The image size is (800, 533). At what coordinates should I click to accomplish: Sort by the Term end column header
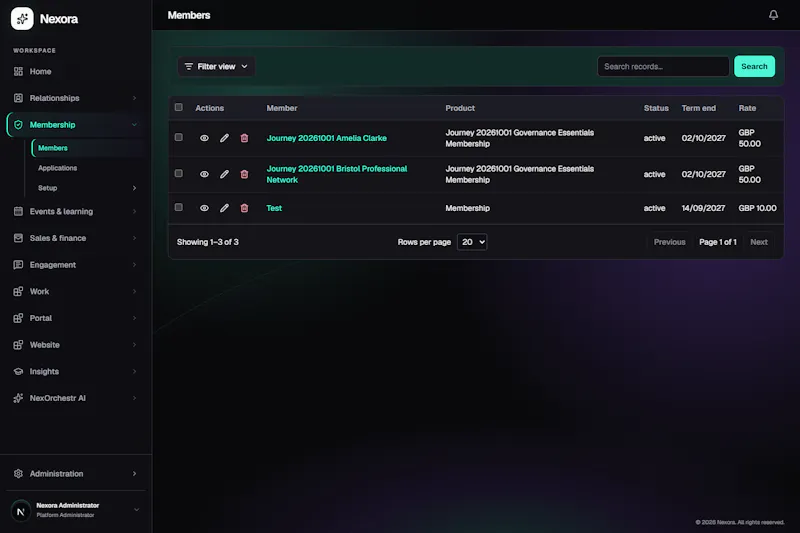tap(698, 108)
